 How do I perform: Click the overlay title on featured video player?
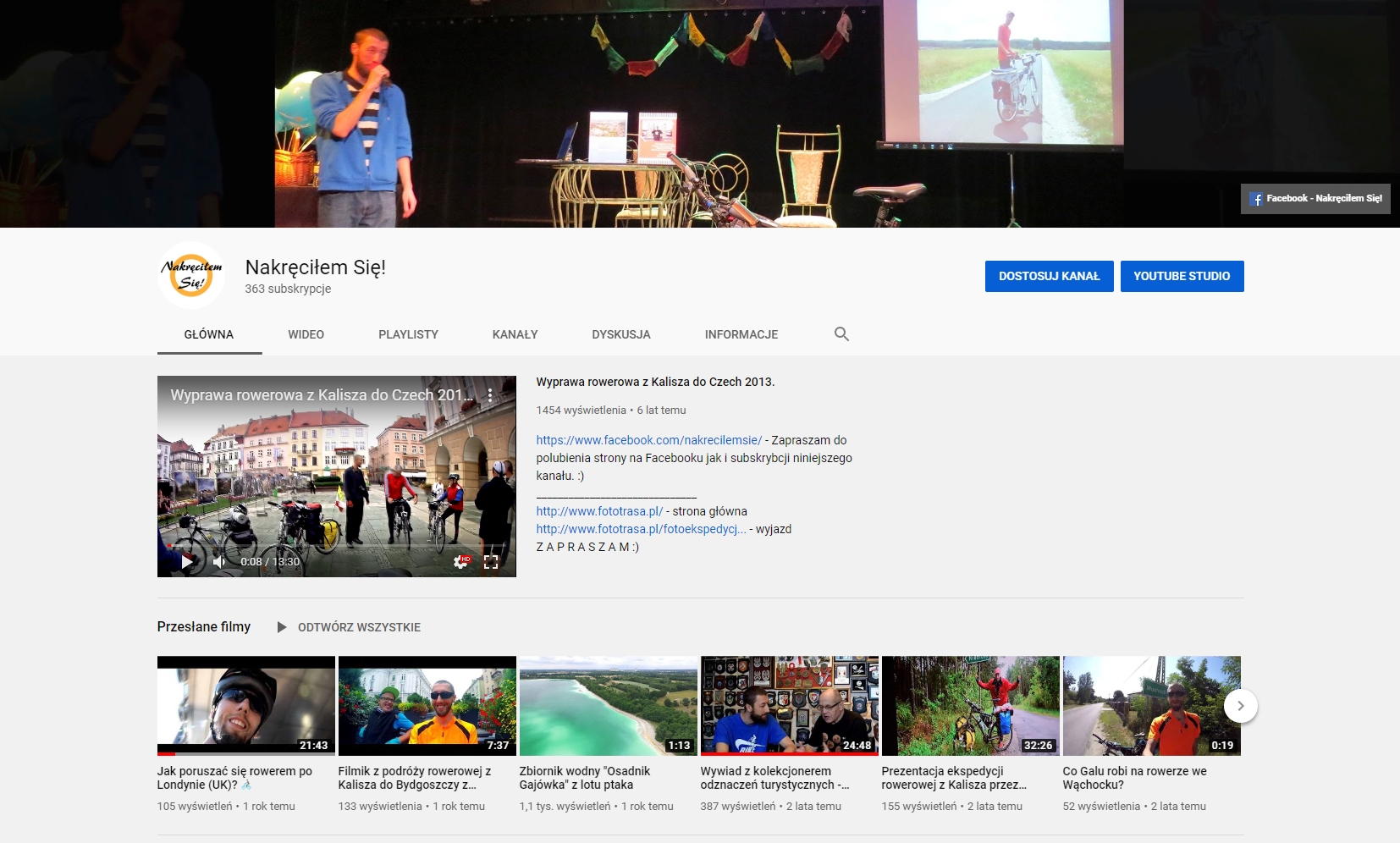point(322,395)
